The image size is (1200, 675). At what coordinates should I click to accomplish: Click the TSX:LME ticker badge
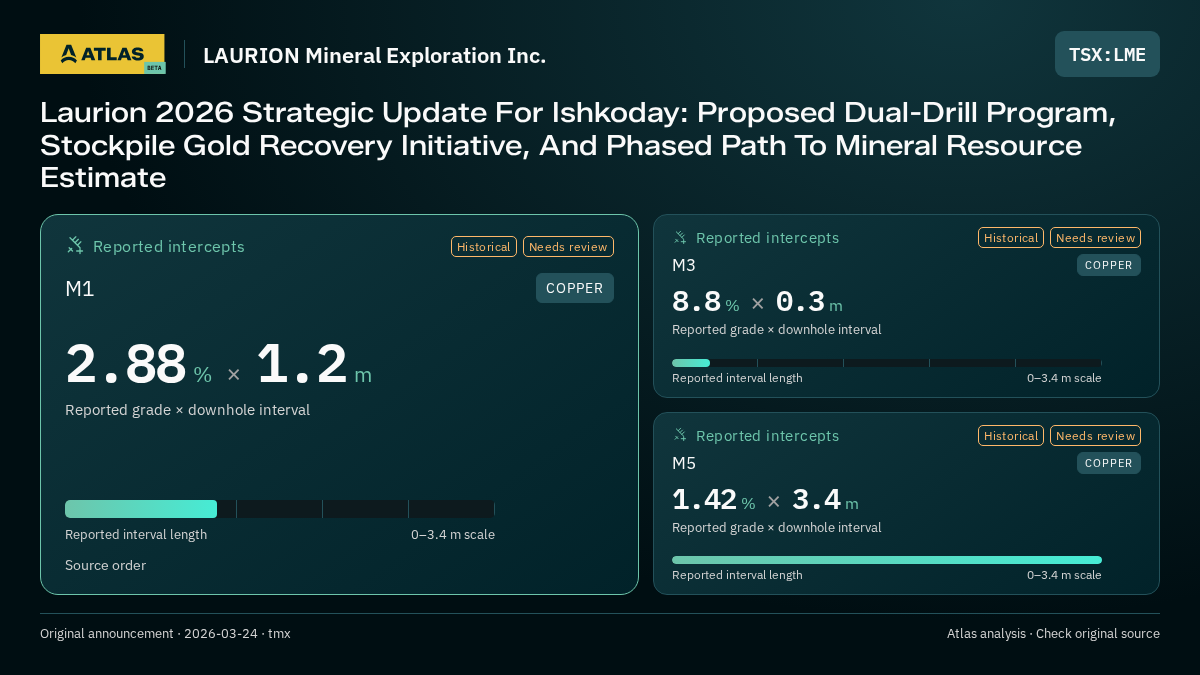tap(1107, 54)
